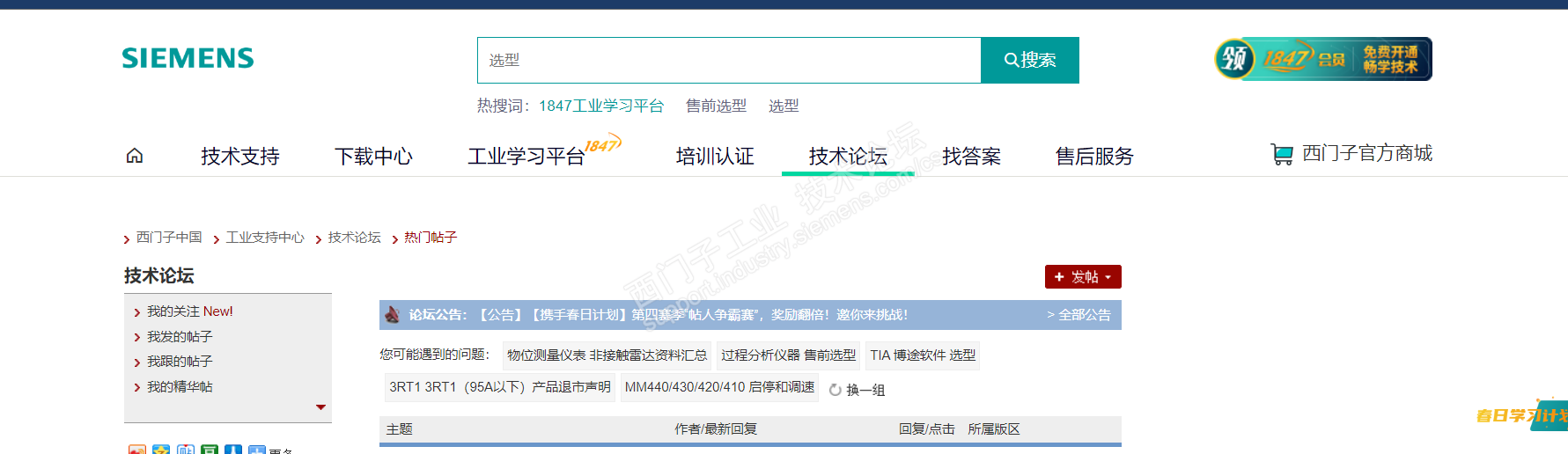Screen dimensions: 1568x454
Task: Click the 作者/最新回复 column header
Action: pos(716,429)
